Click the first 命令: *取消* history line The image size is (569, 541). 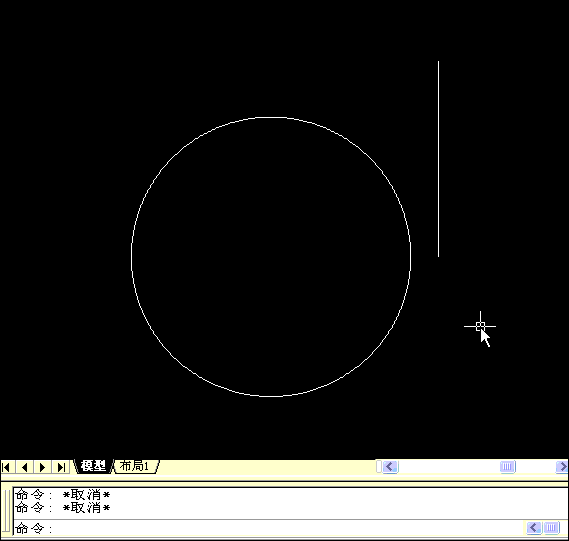pyautogui.click(x=62, y=495)
